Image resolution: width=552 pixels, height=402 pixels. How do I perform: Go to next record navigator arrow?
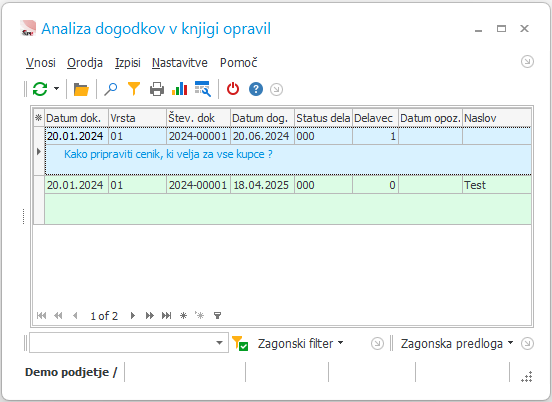pos(133,315)
